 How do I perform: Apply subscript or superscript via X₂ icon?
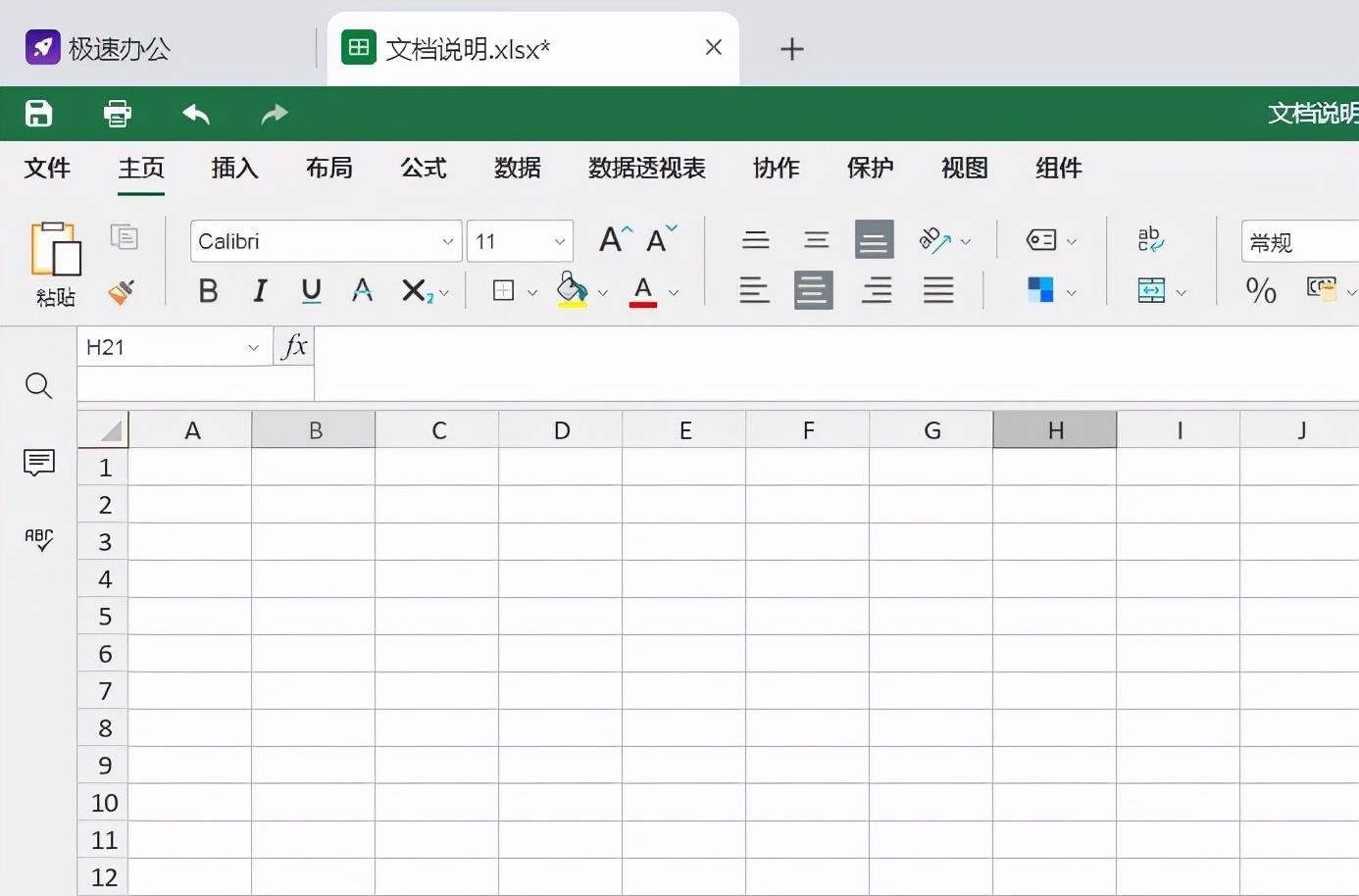[x=416, y=291]
